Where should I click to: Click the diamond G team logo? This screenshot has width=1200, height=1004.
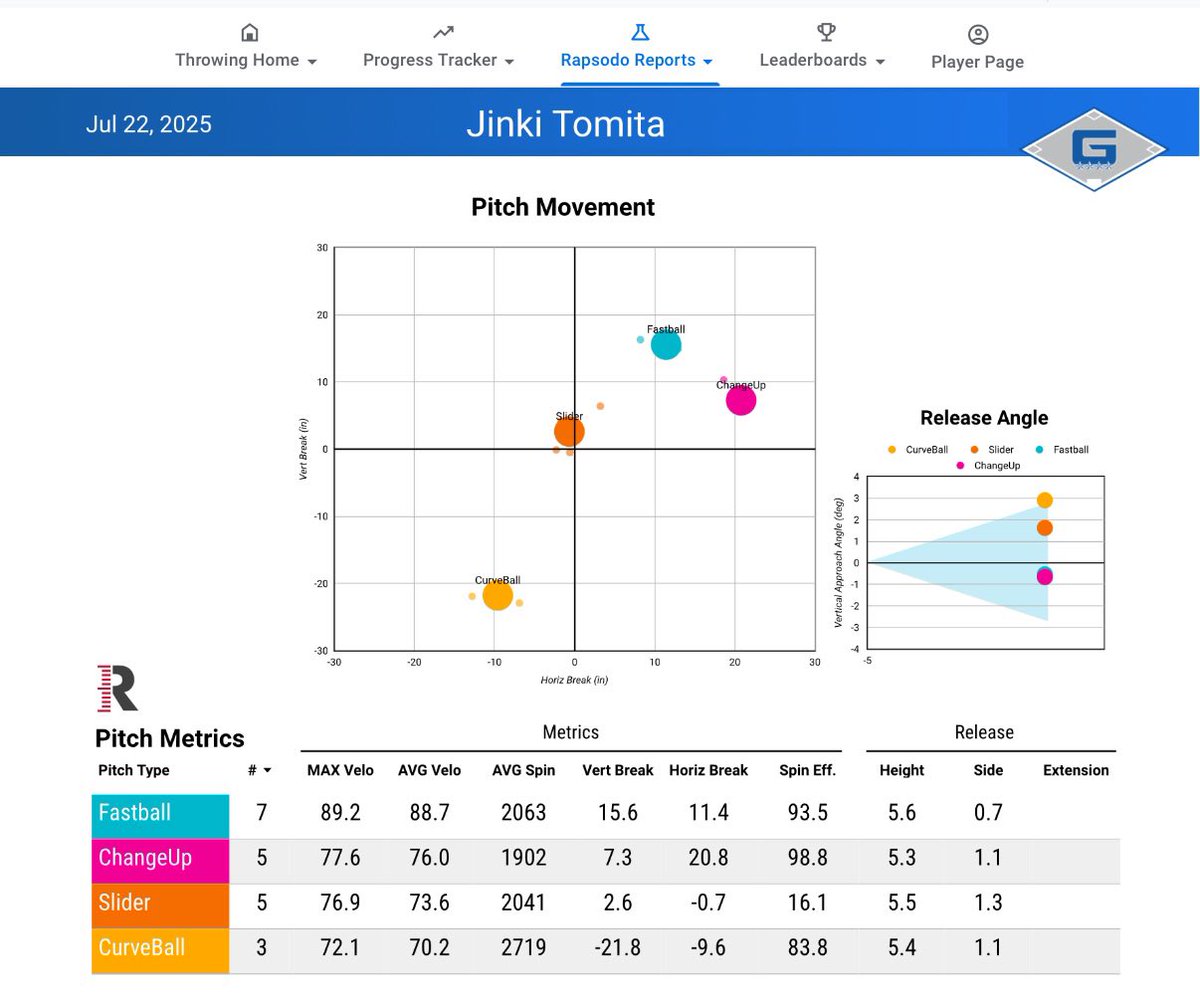click(1093, 149)
